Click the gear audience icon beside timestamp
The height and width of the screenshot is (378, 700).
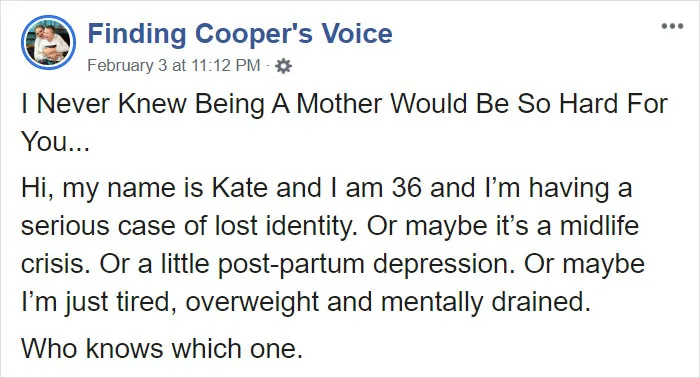pos(283,66)
